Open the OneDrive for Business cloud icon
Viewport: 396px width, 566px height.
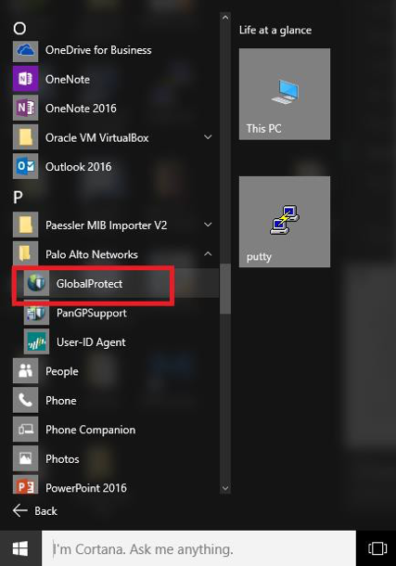[x=25, y=51]
